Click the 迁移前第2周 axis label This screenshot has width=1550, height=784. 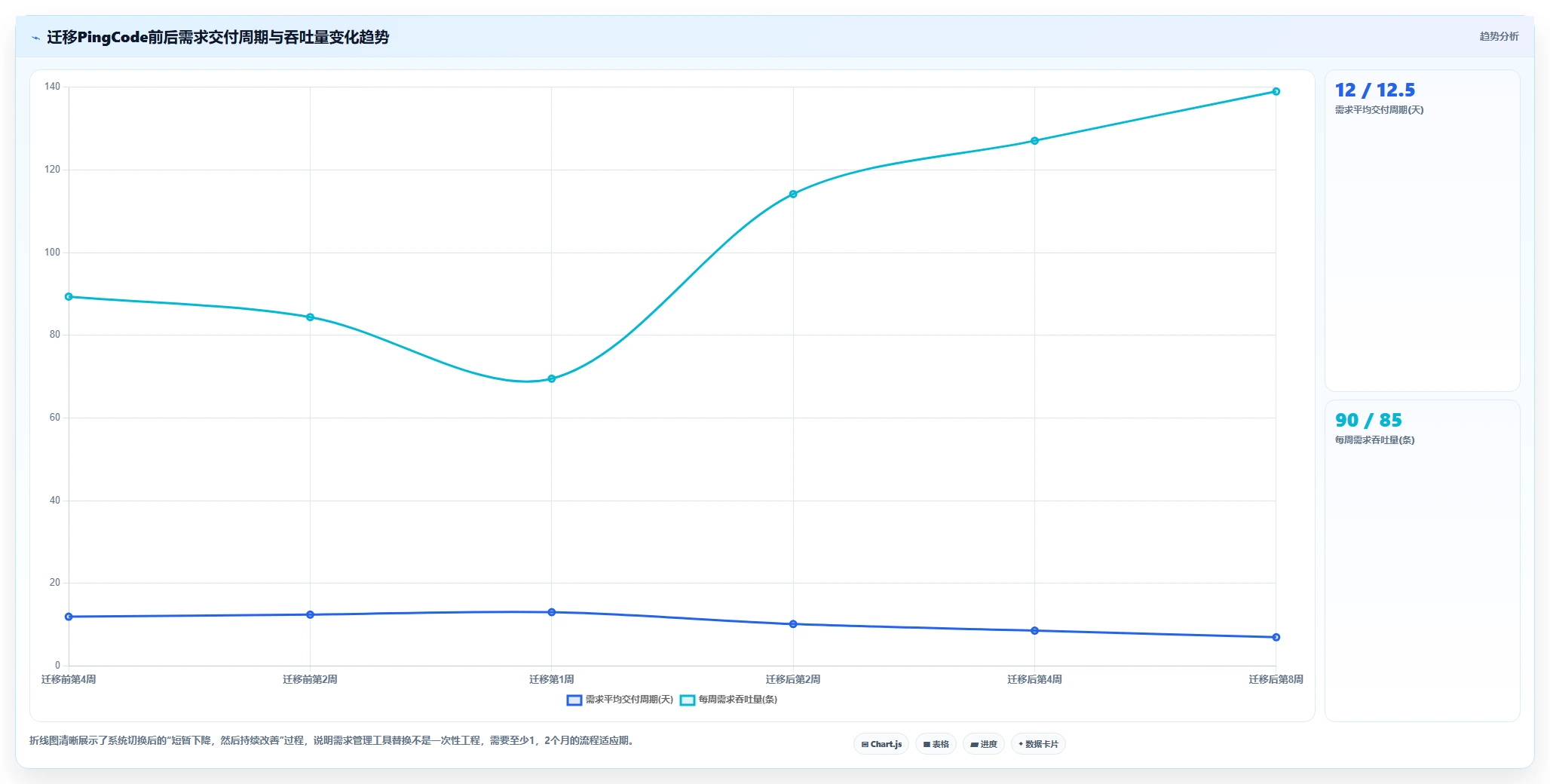(310, 680)
